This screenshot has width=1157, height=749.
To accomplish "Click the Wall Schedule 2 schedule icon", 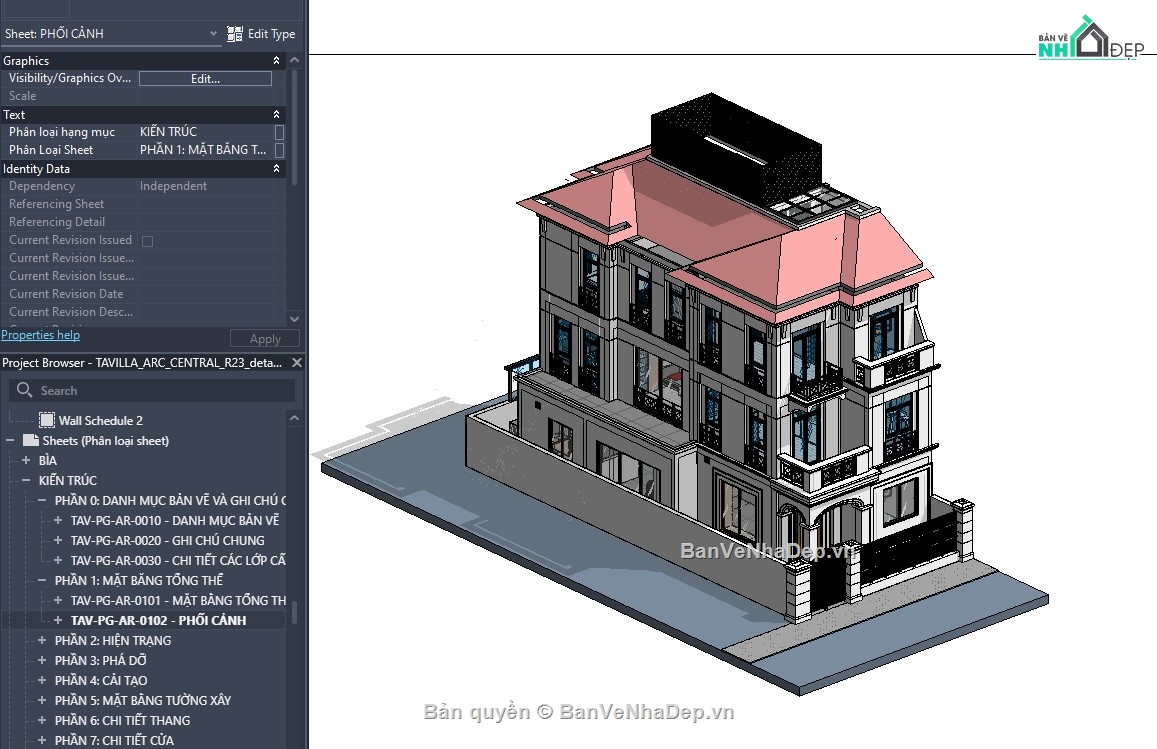I will (46, 420).
